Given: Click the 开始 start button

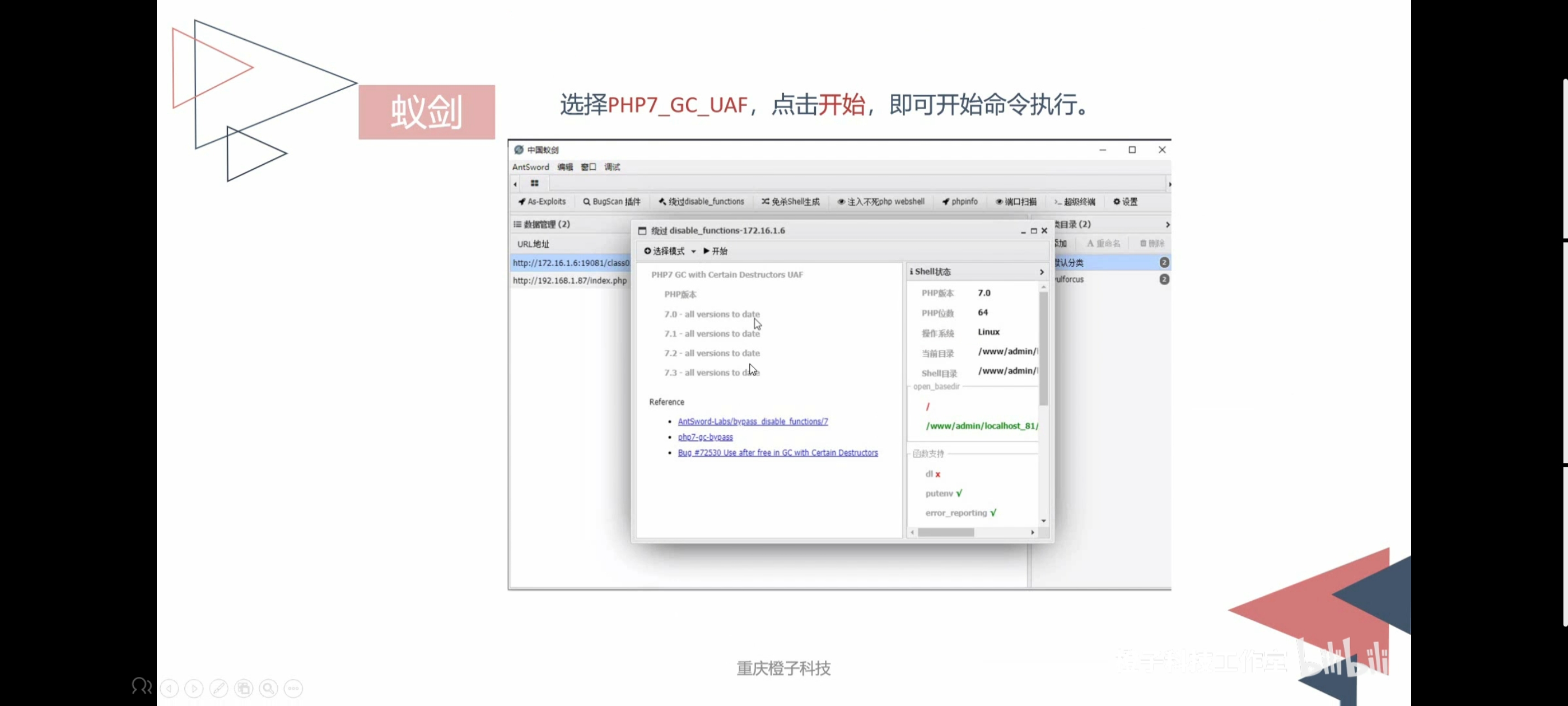Looking at the screenshot, I should [x=715, y=250].
